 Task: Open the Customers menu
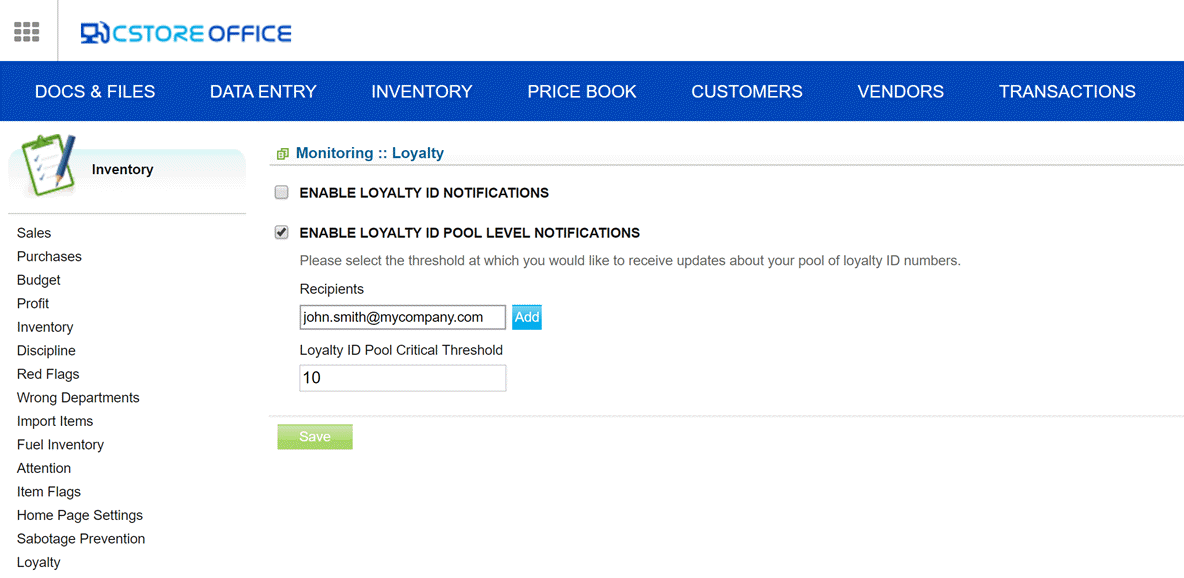tap(747, 91)
